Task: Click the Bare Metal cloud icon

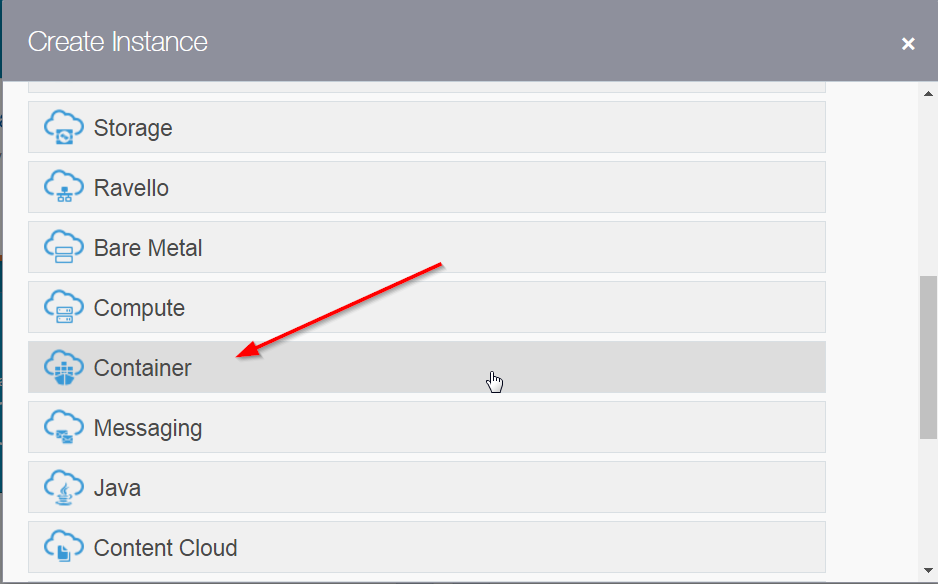Action: (64, 248)
